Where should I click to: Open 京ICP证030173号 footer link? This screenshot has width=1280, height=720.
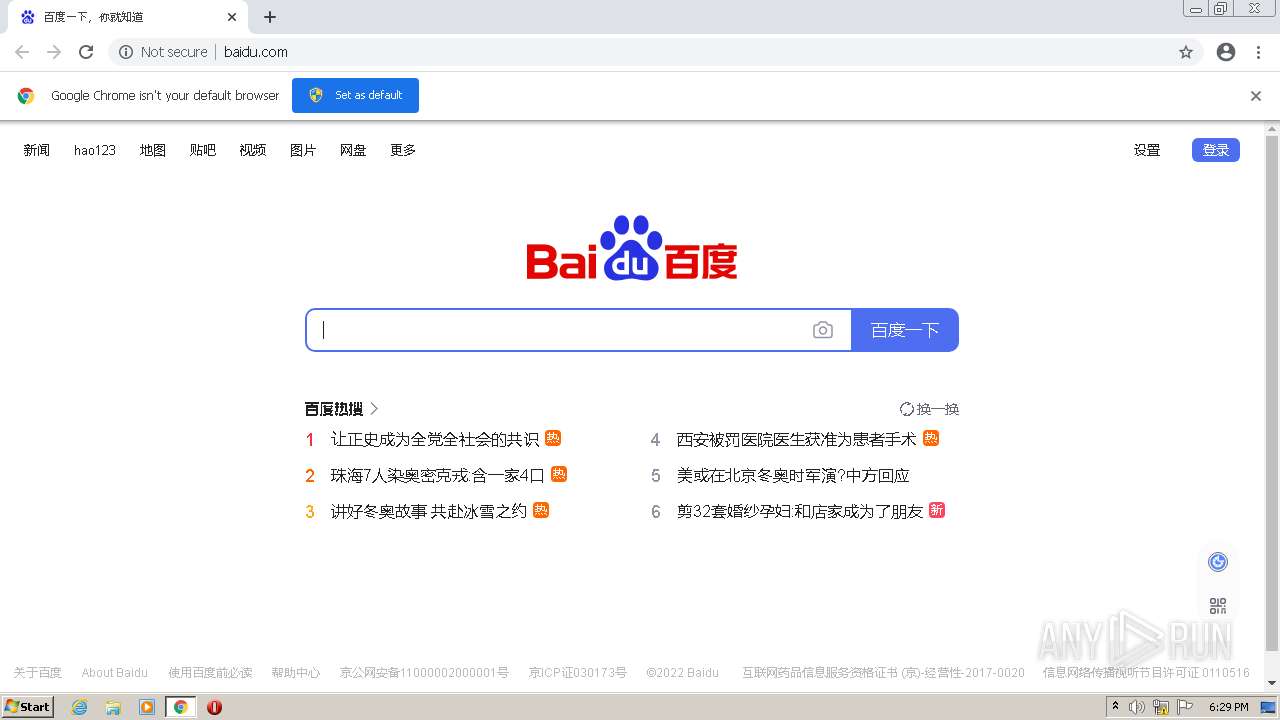pos(578,673)
